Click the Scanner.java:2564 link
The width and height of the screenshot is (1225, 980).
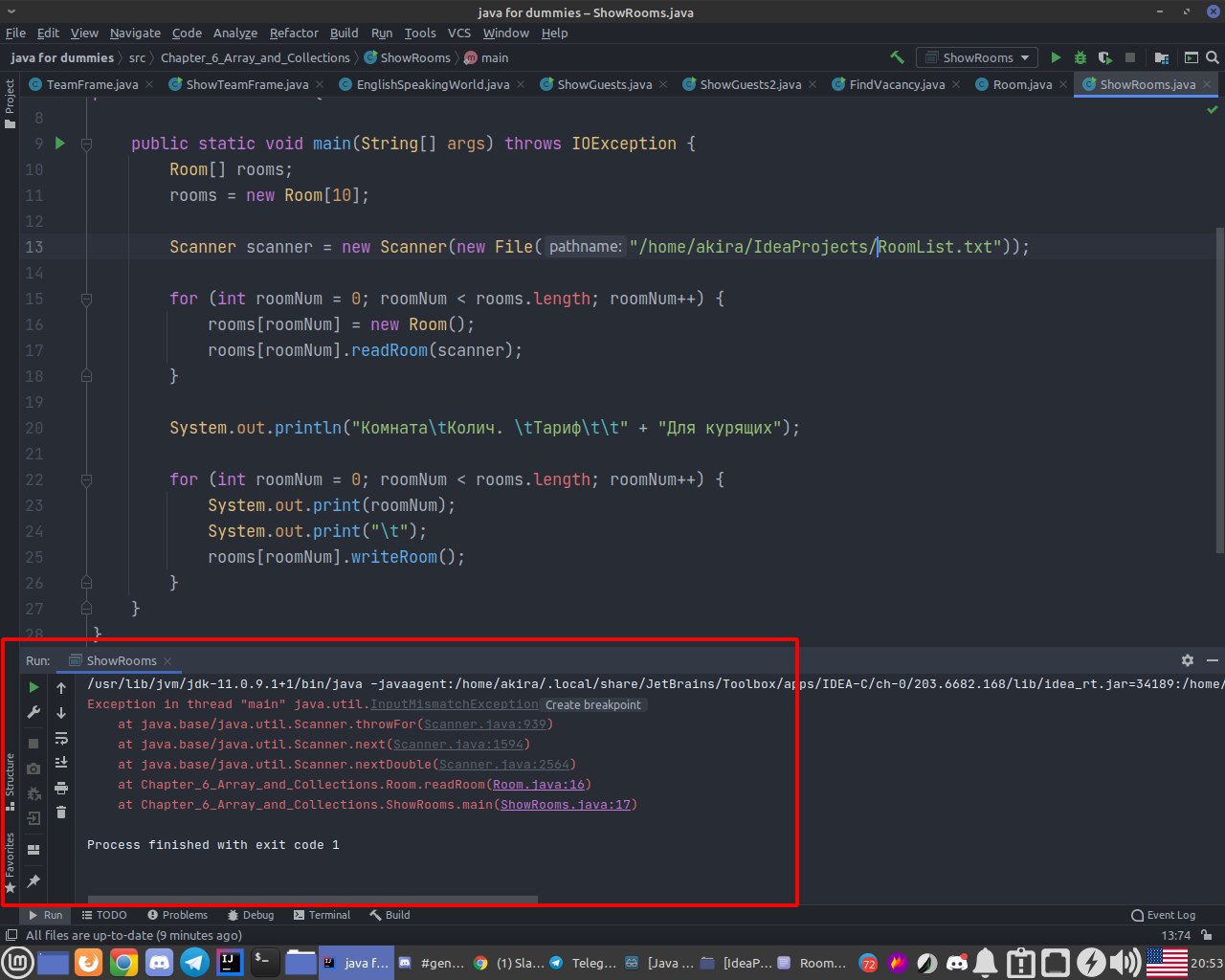(x=504, y=765)
